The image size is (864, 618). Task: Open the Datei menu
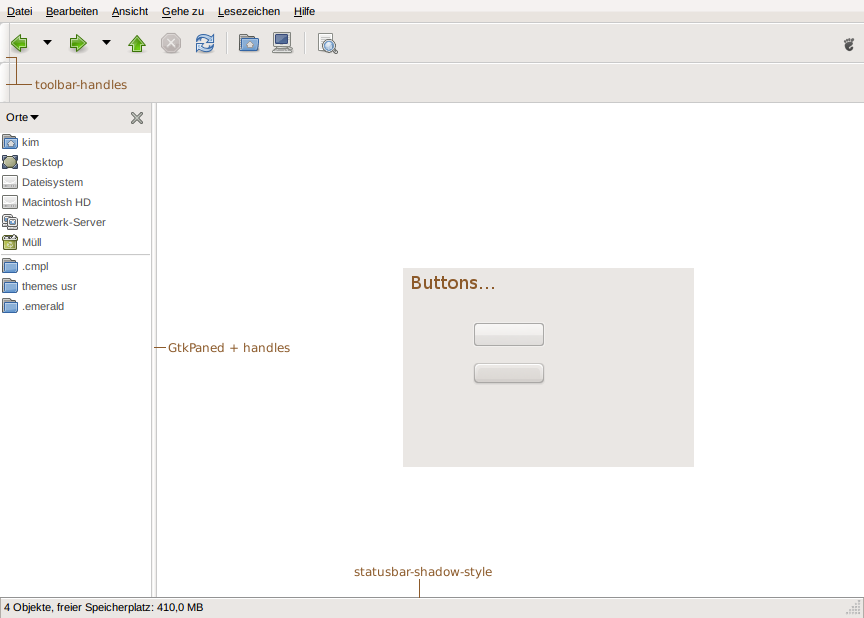pyautogui.click(x=19, y=11)
